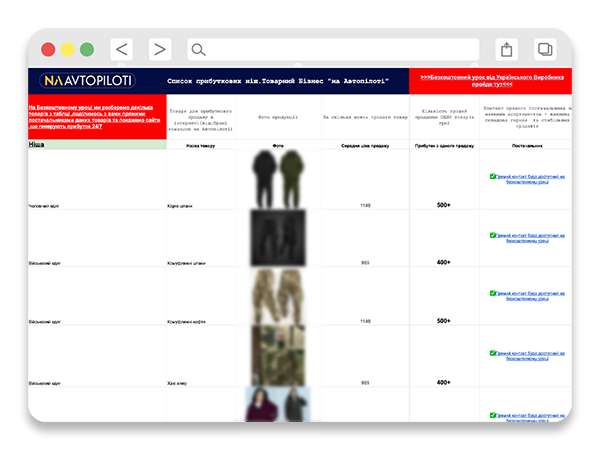Click the first product photo of dark suits
The height and width of the screenshot is (456, 600).
coord(278,177)
